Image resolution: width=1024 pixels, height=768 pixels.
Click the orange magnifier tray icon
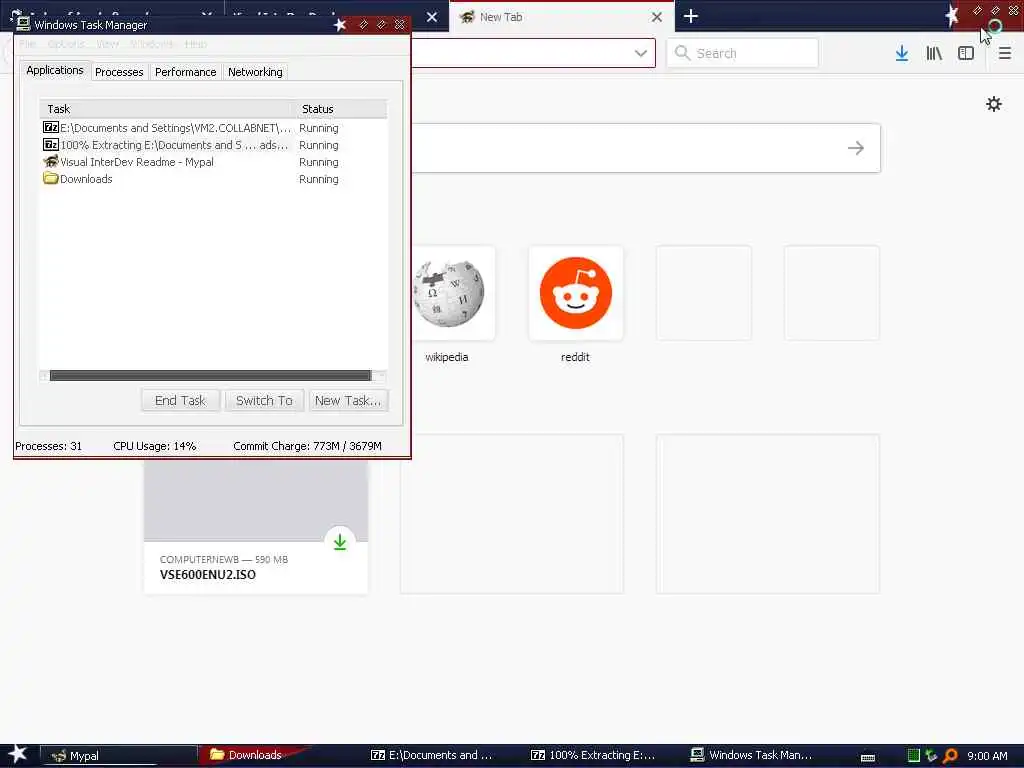point(950,756)
